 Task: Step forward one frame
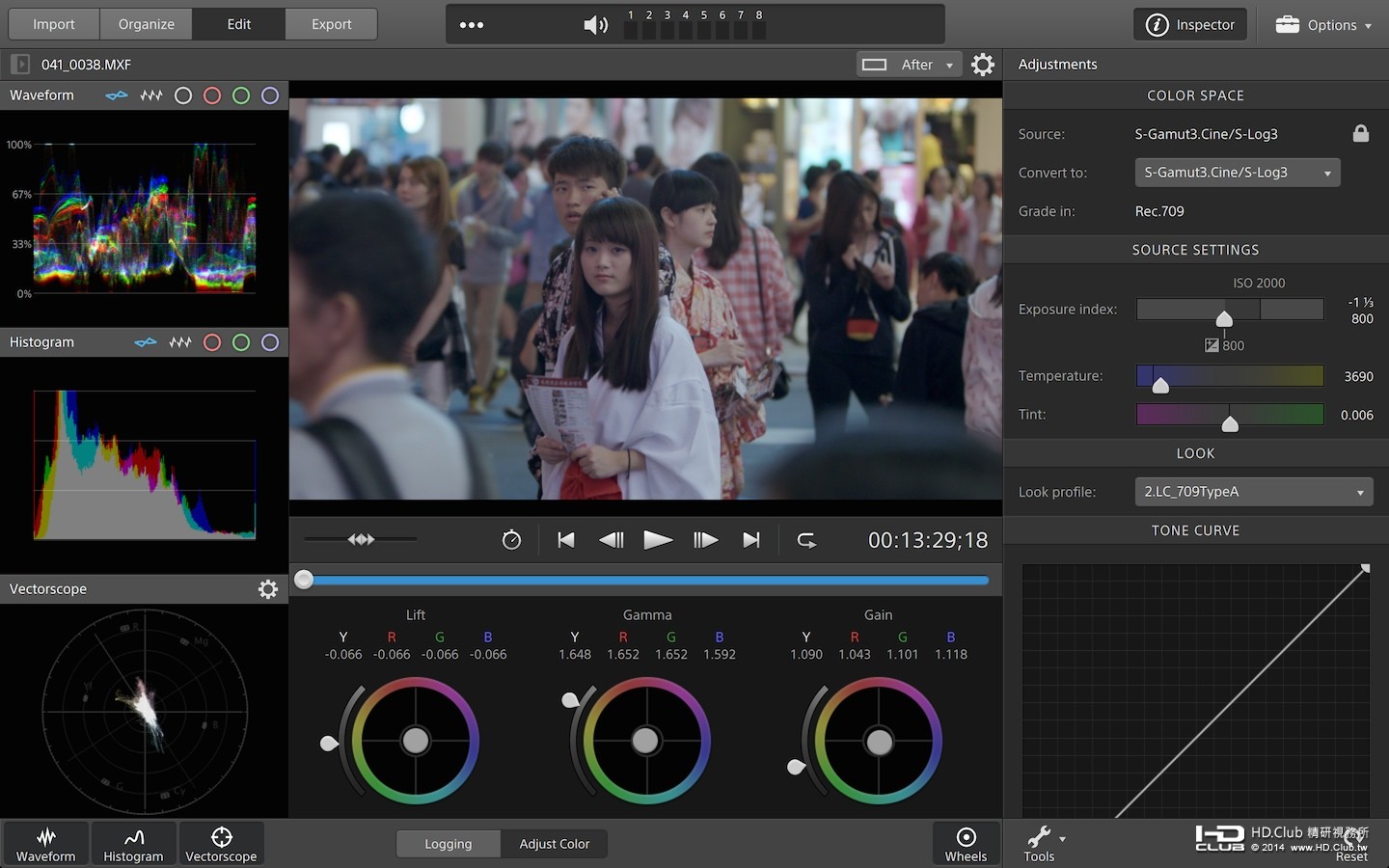[x=705, y=540]
